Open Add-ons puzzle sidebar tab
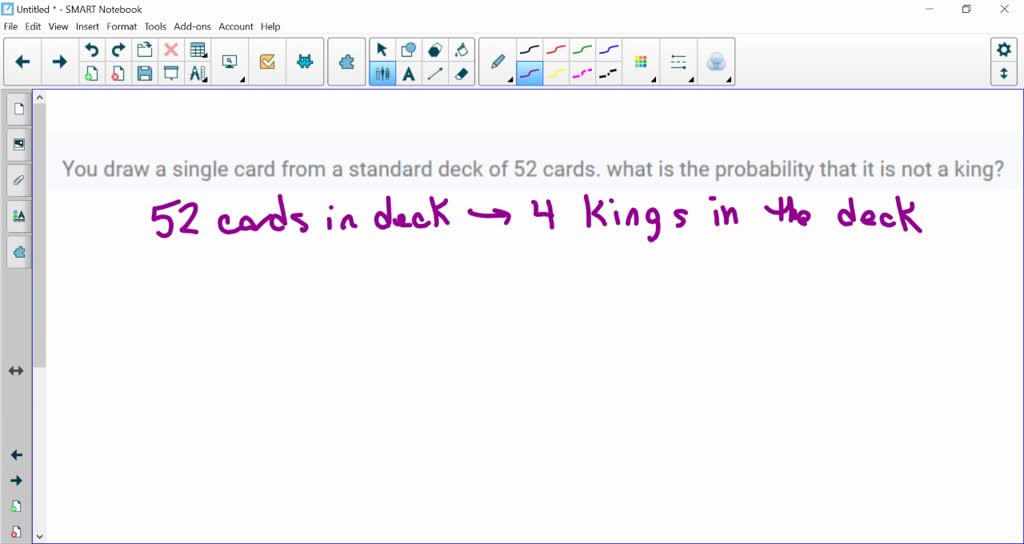Screen dimensions: 1024x544 pos(18,251)
